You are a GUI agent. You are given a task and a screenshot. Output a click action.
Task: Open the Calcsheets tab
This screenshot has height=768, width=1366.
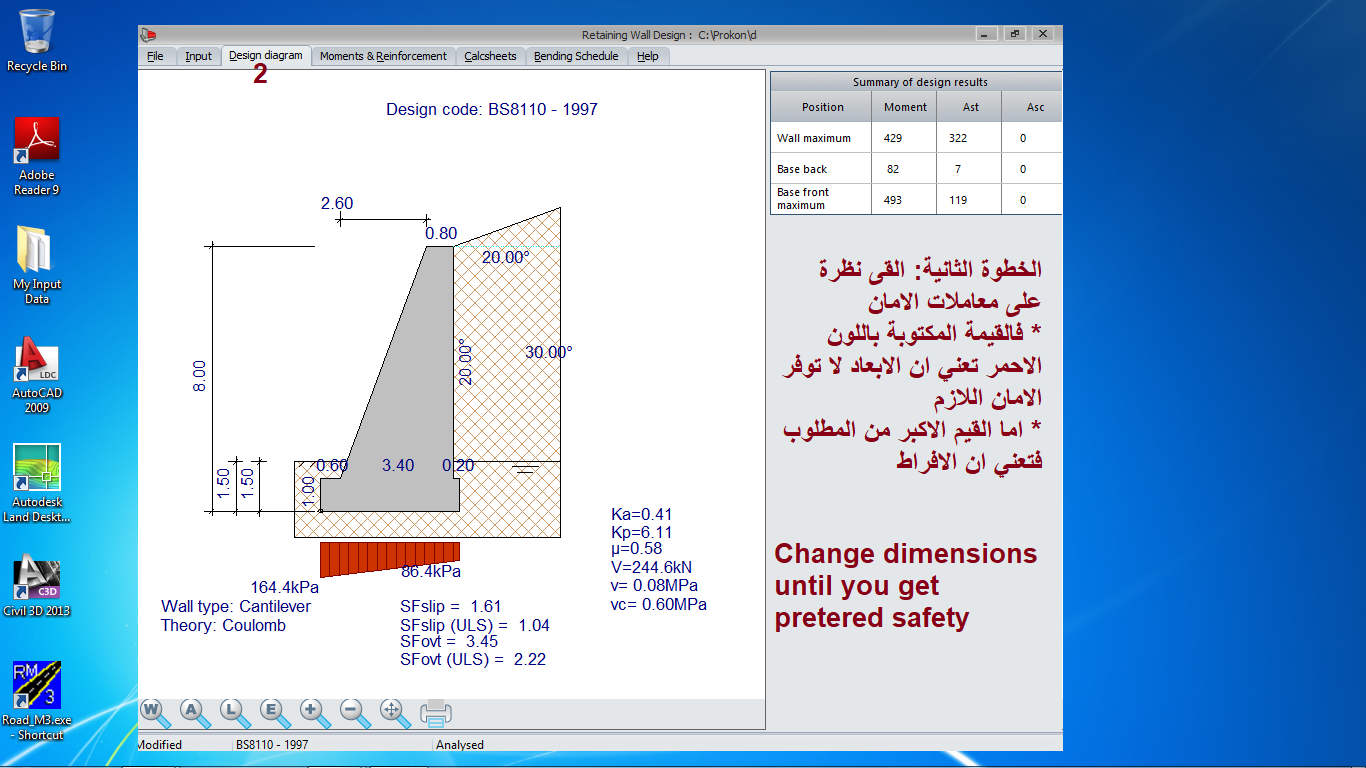pos(489,56)
